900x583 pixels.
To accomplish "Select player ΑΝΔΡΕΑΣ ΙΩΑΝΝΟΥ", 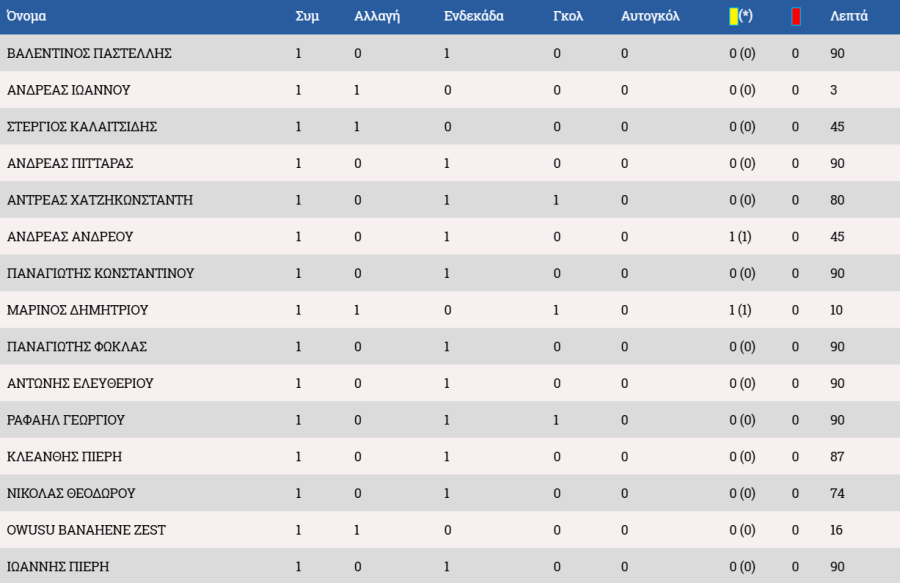I will [x=68, y=90].
